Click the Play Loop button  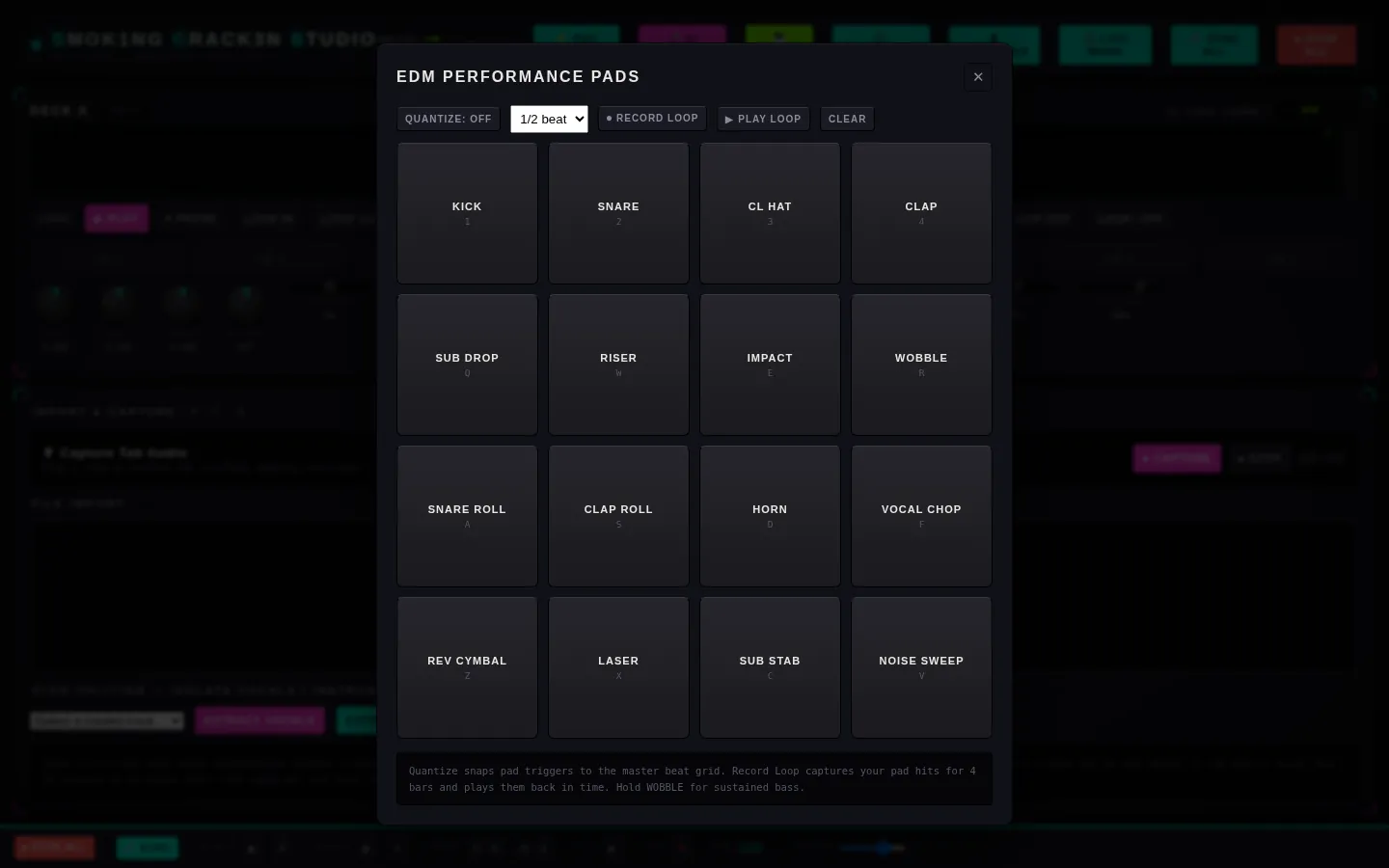coord(763,119)
